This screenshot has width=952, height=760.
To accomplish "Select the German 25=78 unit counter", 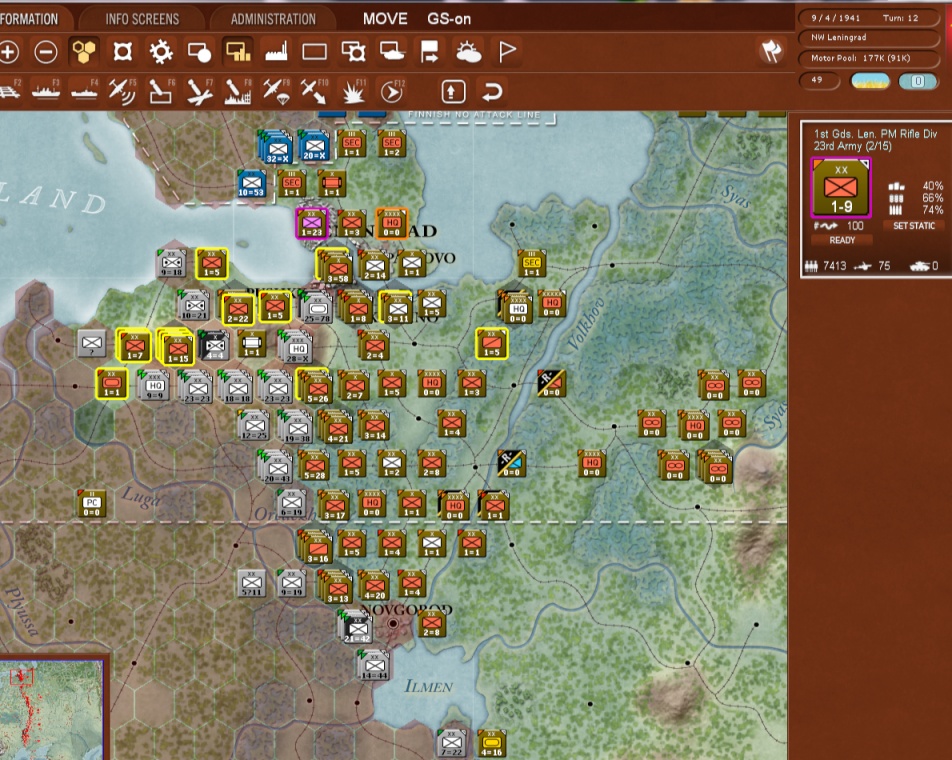I will pyautogui.click(x=316, y=307).
